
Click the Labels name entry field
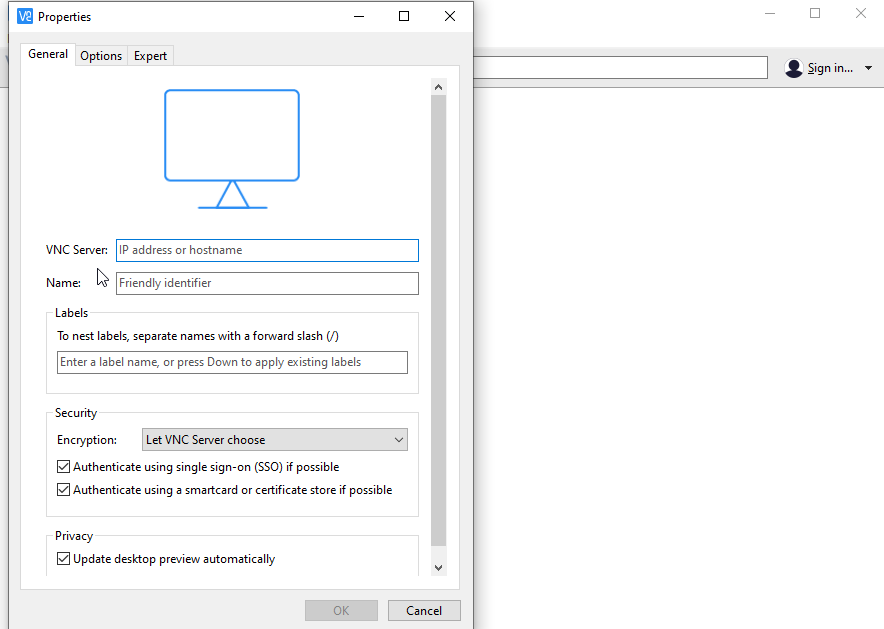click(x=232, y=362)
